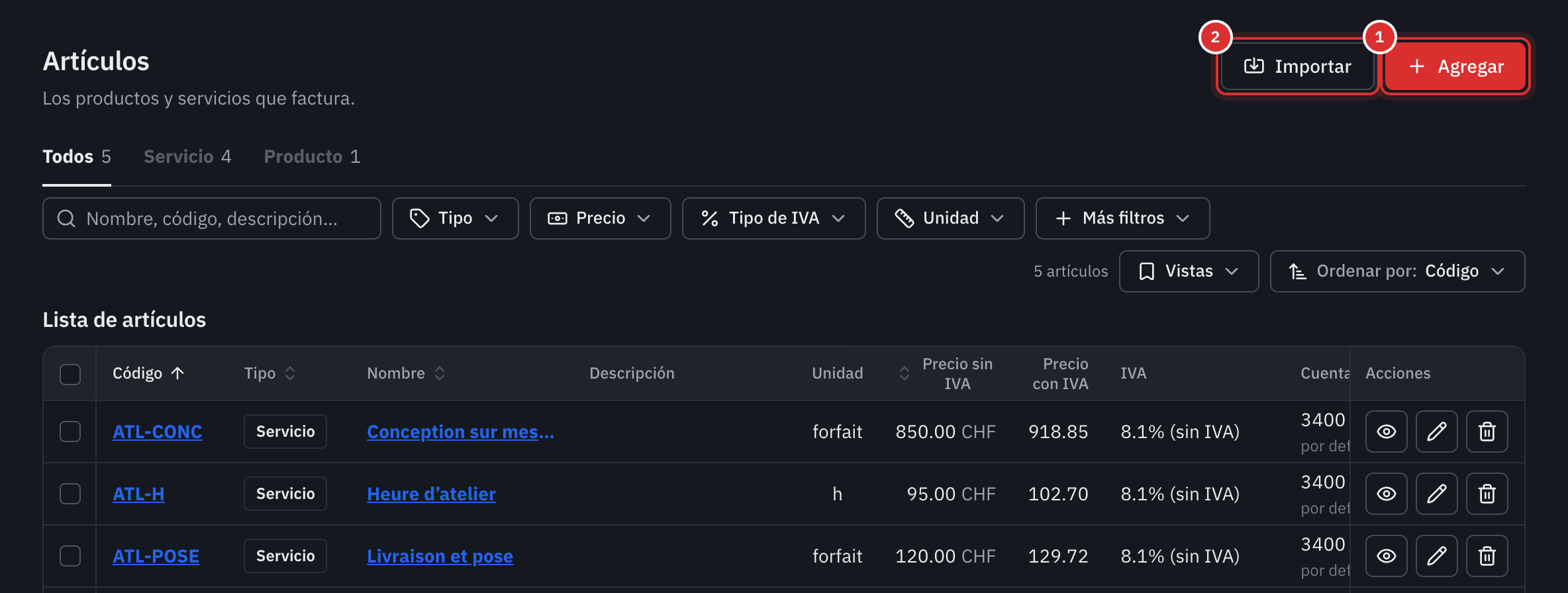View the ATL-H article via its eye icon
This screenshot has width=1568, height=593.
[x=1386, y=494]
